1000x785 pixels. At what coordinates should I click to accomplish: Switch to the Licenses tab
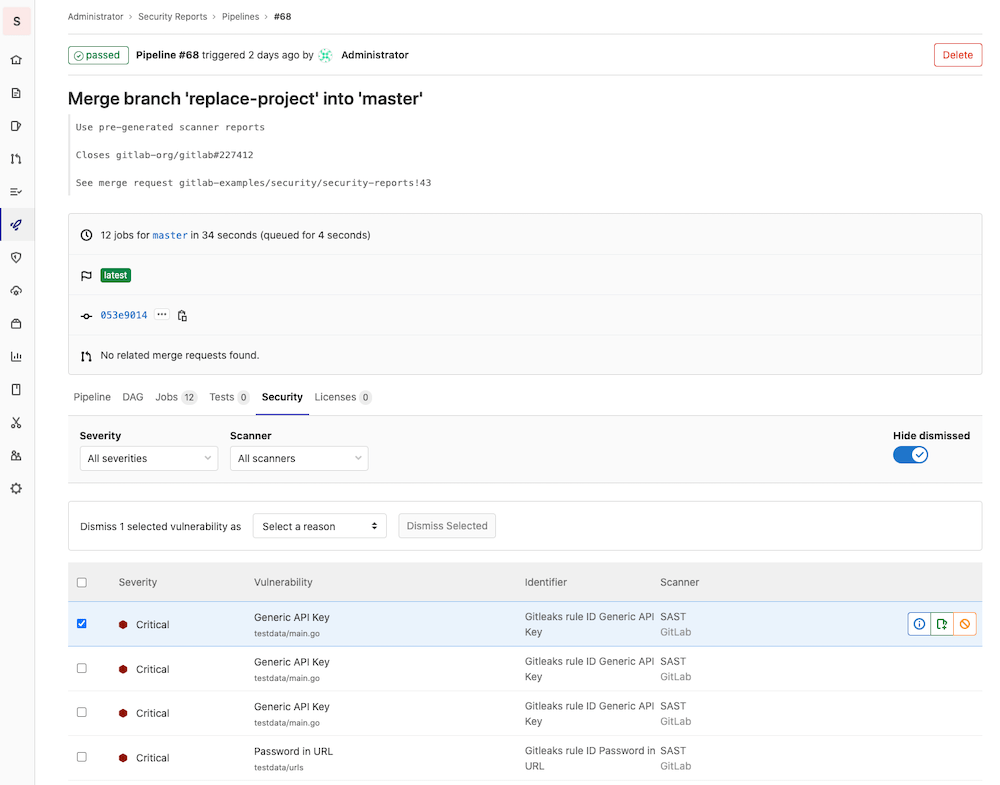(342, 397)
